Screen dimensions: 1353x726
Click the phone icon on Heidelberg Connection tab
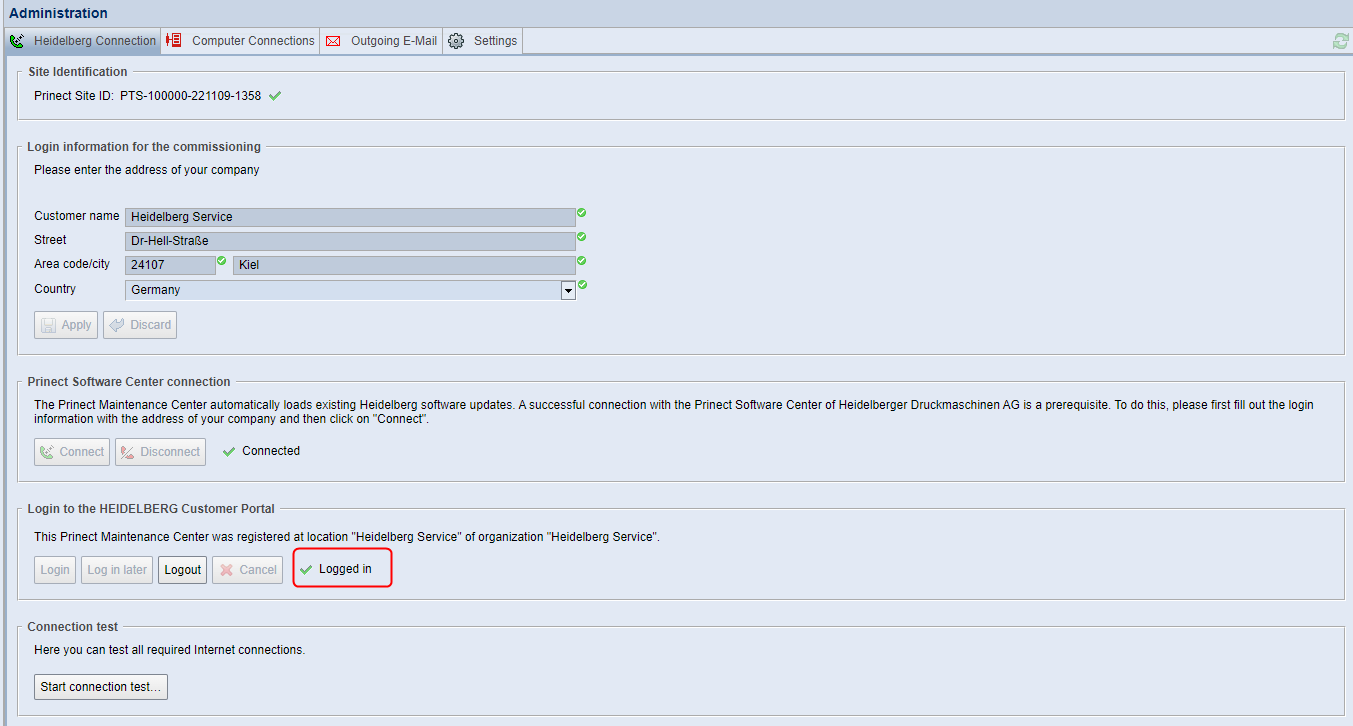tap(16, 41)
